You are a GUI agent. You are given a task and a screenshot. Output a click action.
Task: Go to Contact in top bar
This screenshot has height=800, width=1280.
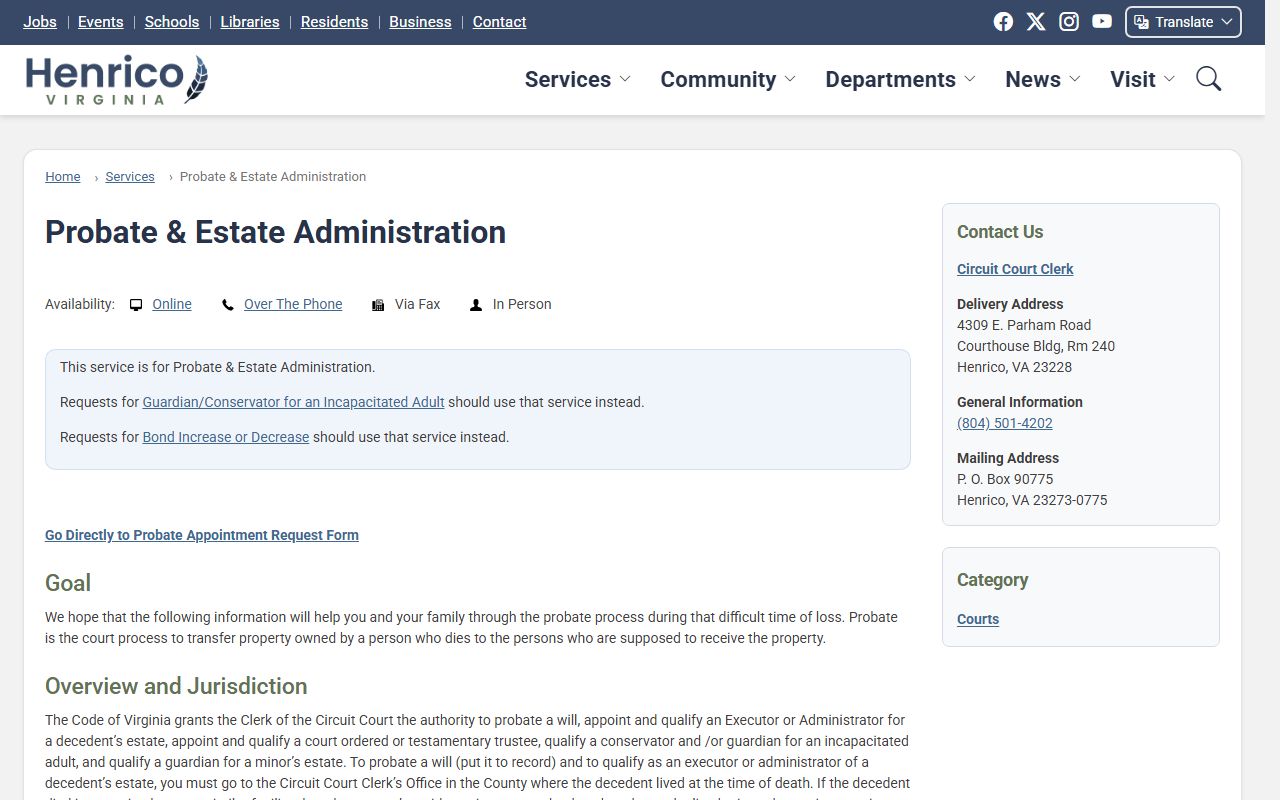499,22
